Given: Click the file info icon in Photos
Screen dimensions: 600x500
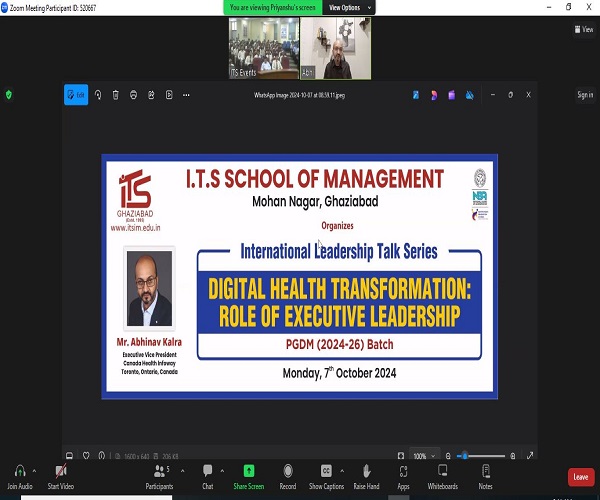Looking at the screenshot, I should click(x=101, y=456).
